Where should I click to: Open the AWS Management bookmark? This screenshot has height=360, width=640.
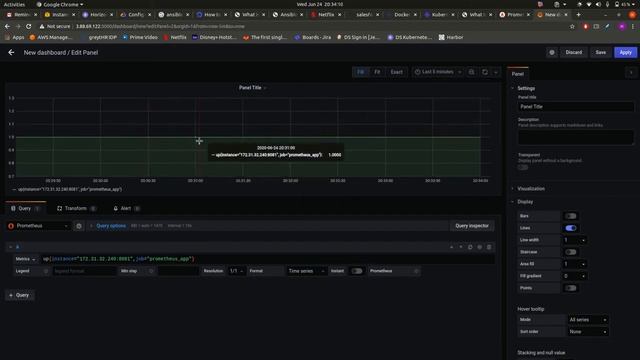point(51,37)
